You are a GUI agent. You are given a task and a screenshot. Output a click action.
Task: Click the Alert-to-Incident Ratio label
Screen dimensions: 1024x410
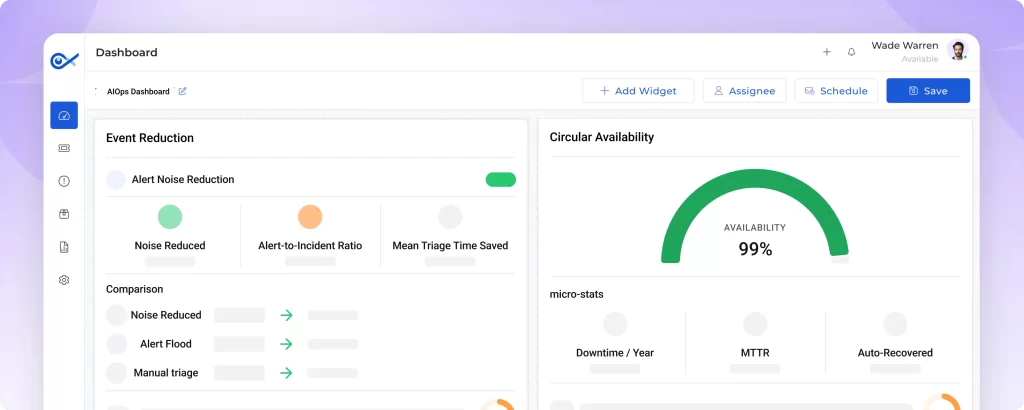(x=310, y=246)
